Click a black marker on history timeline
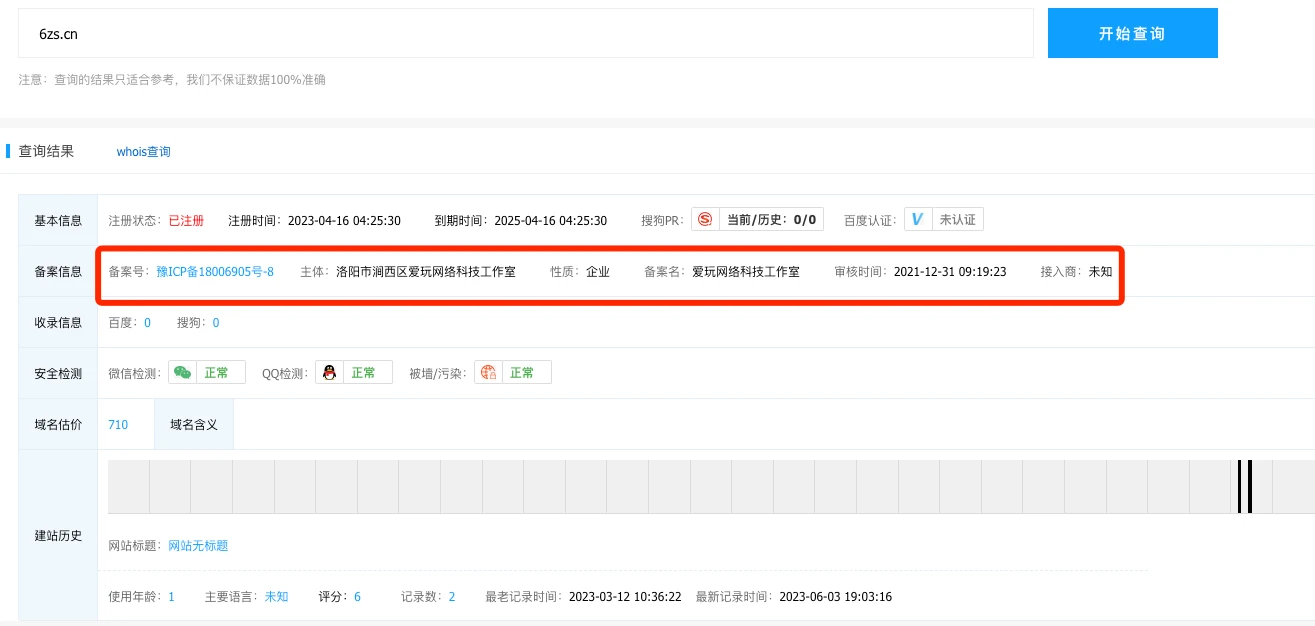 coord(1239,487)
